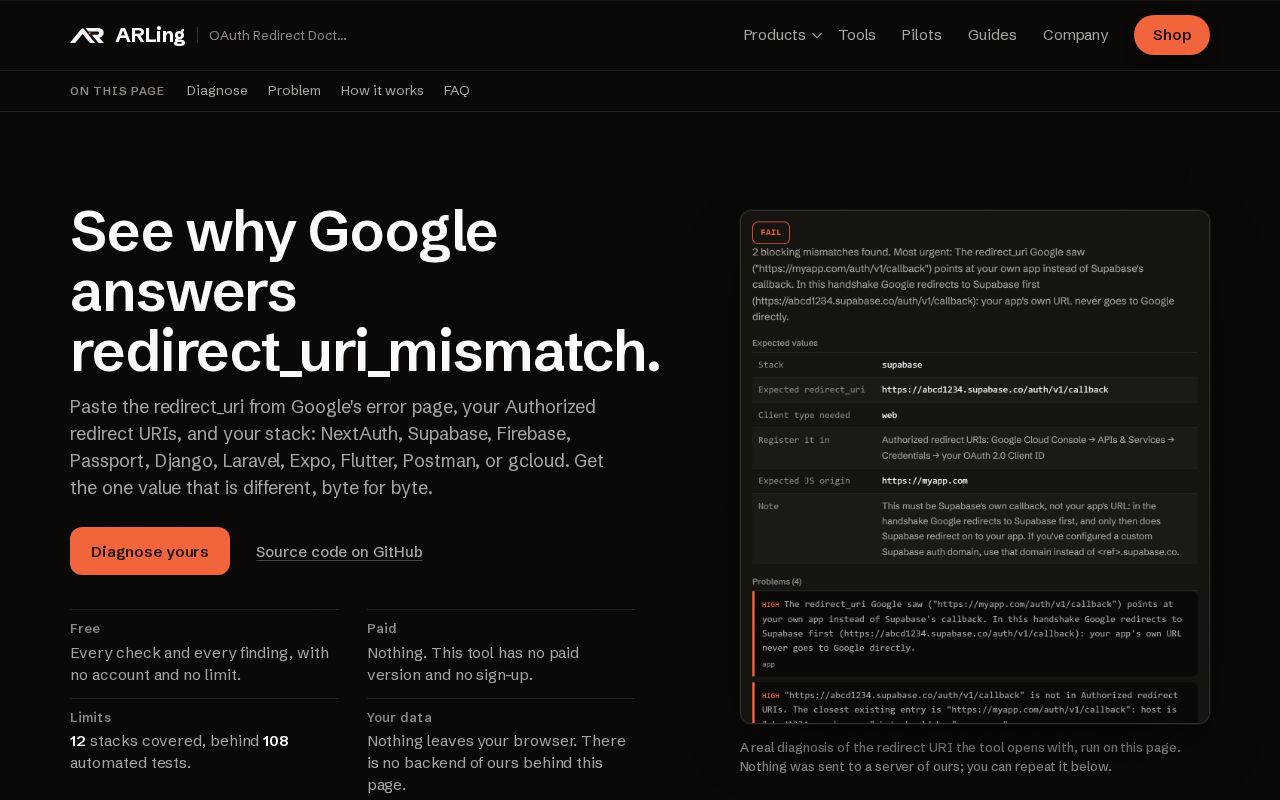
Task: Click the 'Limits' feature heading
Action: point(91,717)
